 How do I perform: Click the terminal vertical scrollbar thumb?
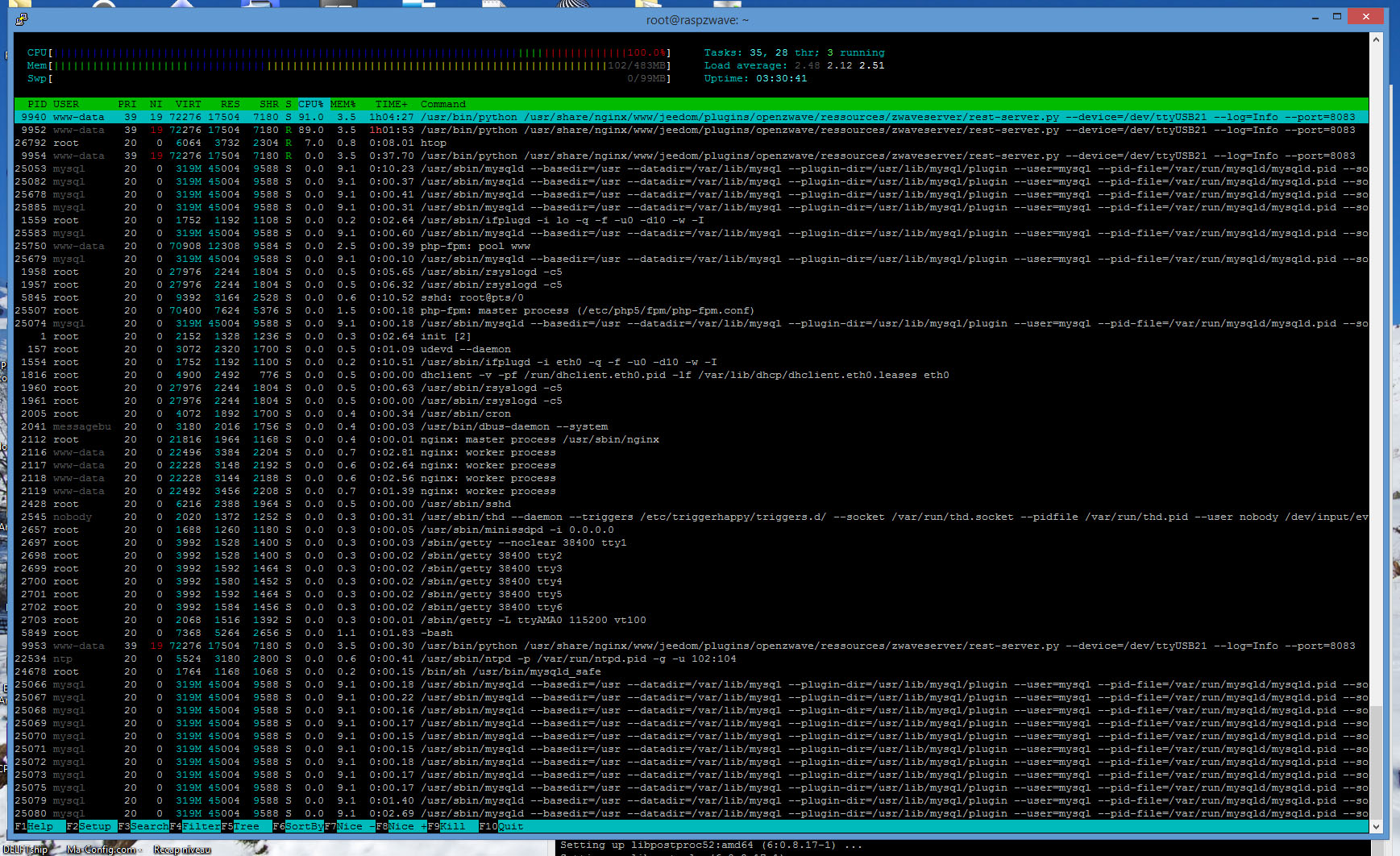[1376, 763]
